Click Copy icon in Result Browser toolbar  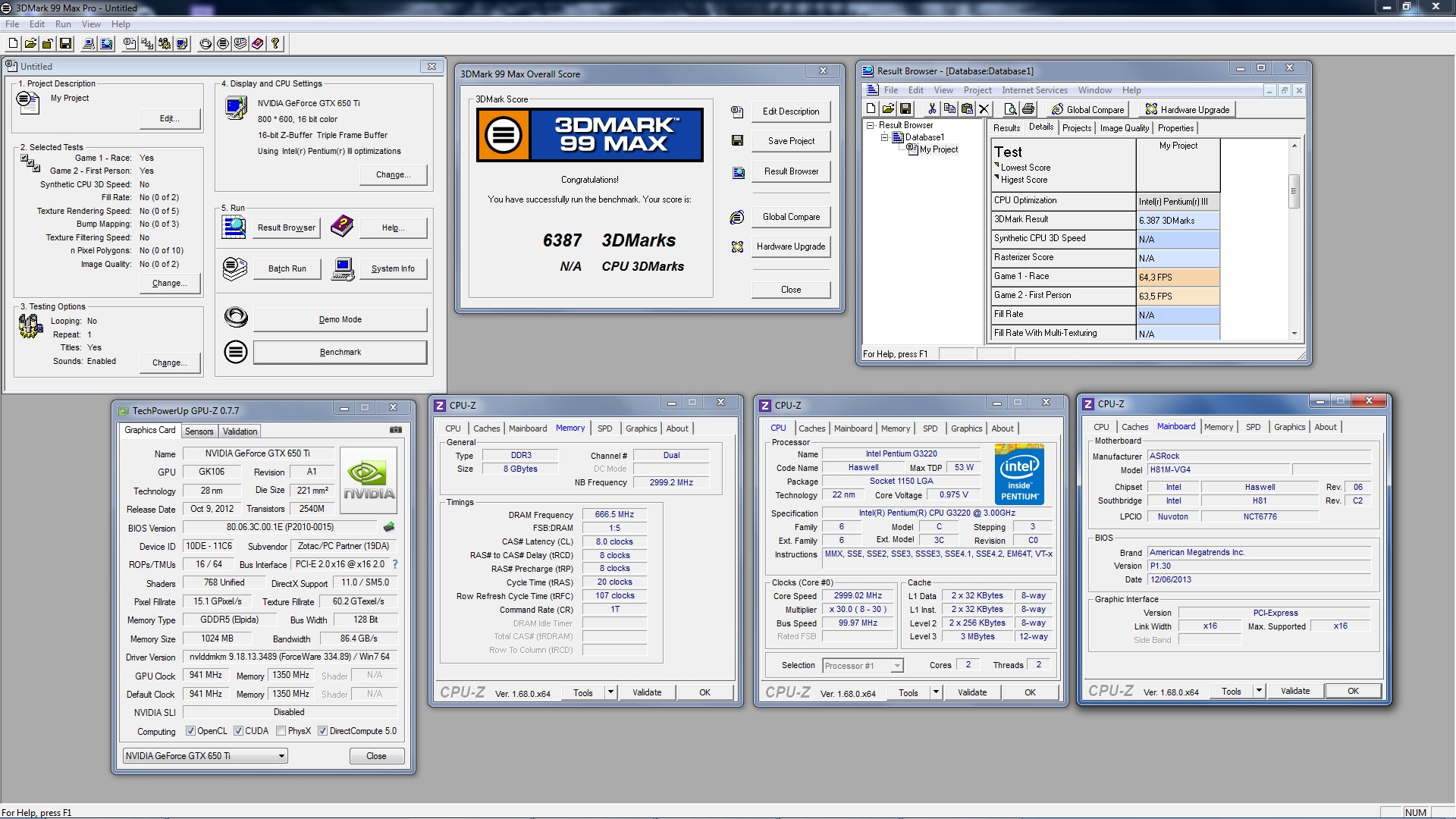pyautogui.click(x=949, y=109)
